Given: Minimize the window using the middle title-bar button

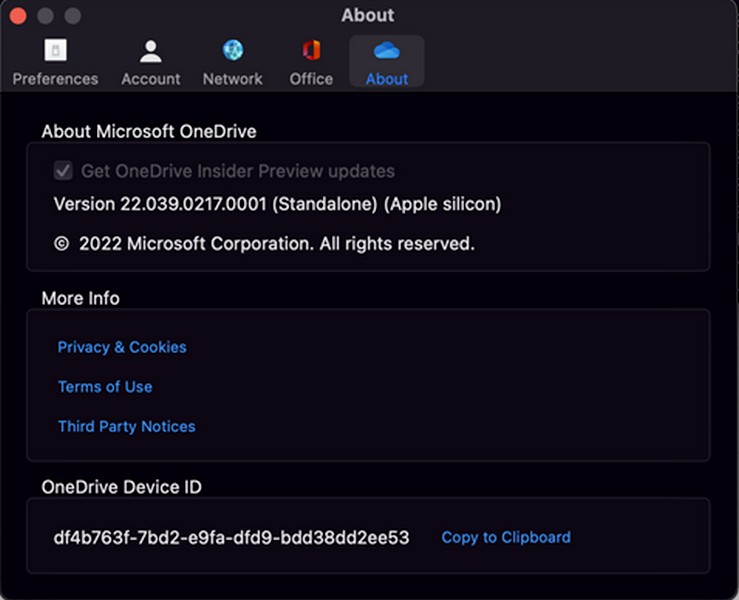Looking at the screenshot, I should click(45, 16).
